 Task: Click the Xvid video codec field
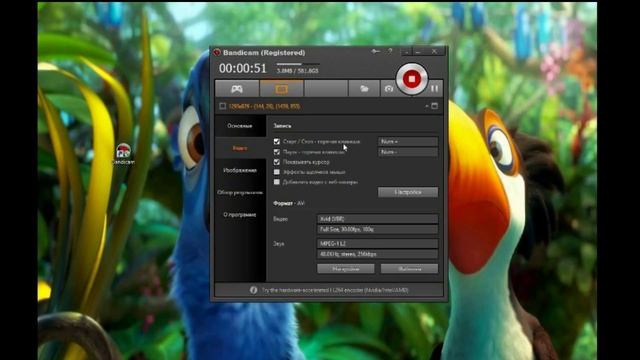[x=377, y=219]
